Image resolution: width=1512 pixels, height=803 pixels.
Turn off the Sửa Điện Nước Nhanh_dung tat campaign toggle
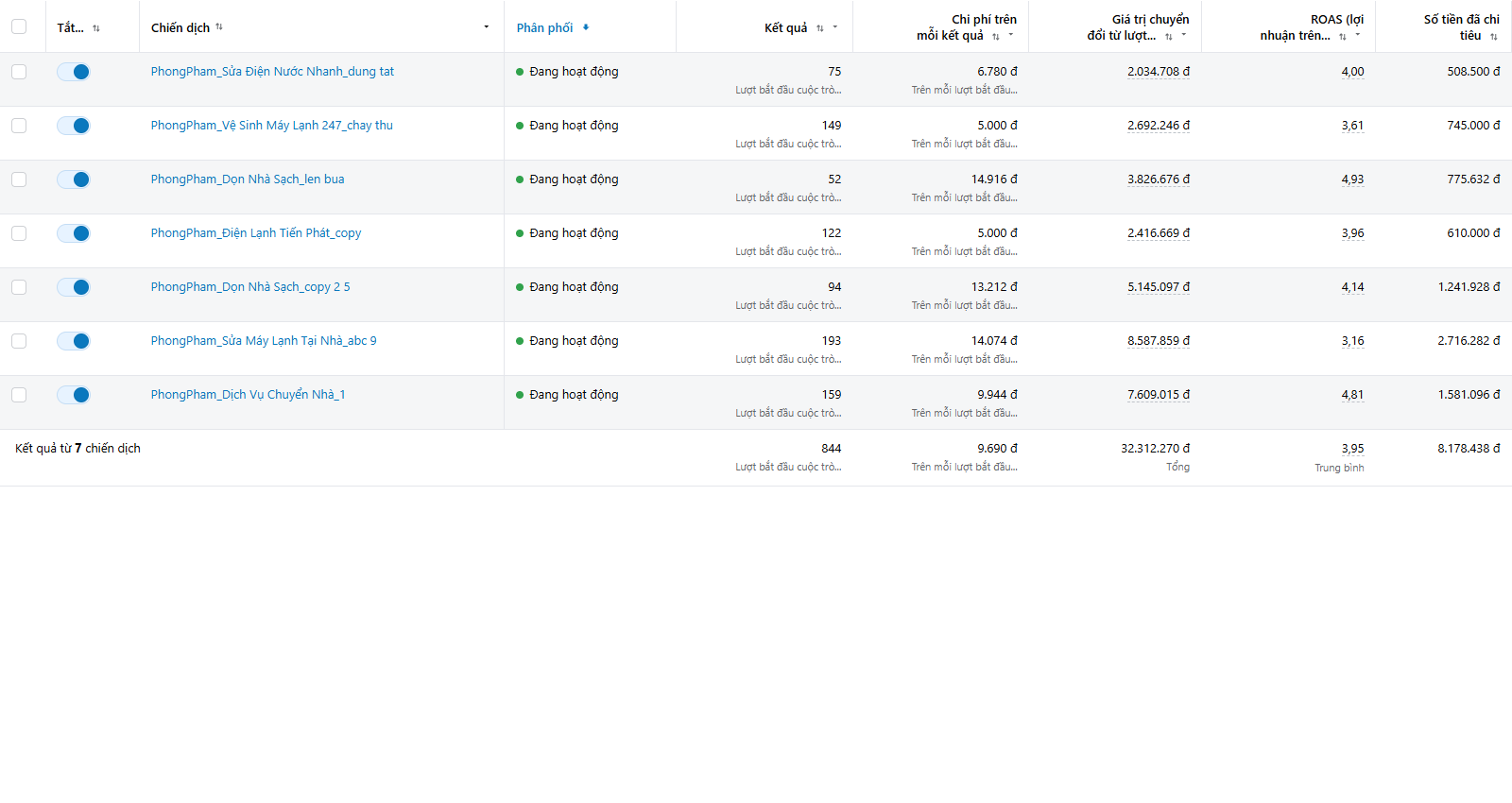(x=74, y=72)
